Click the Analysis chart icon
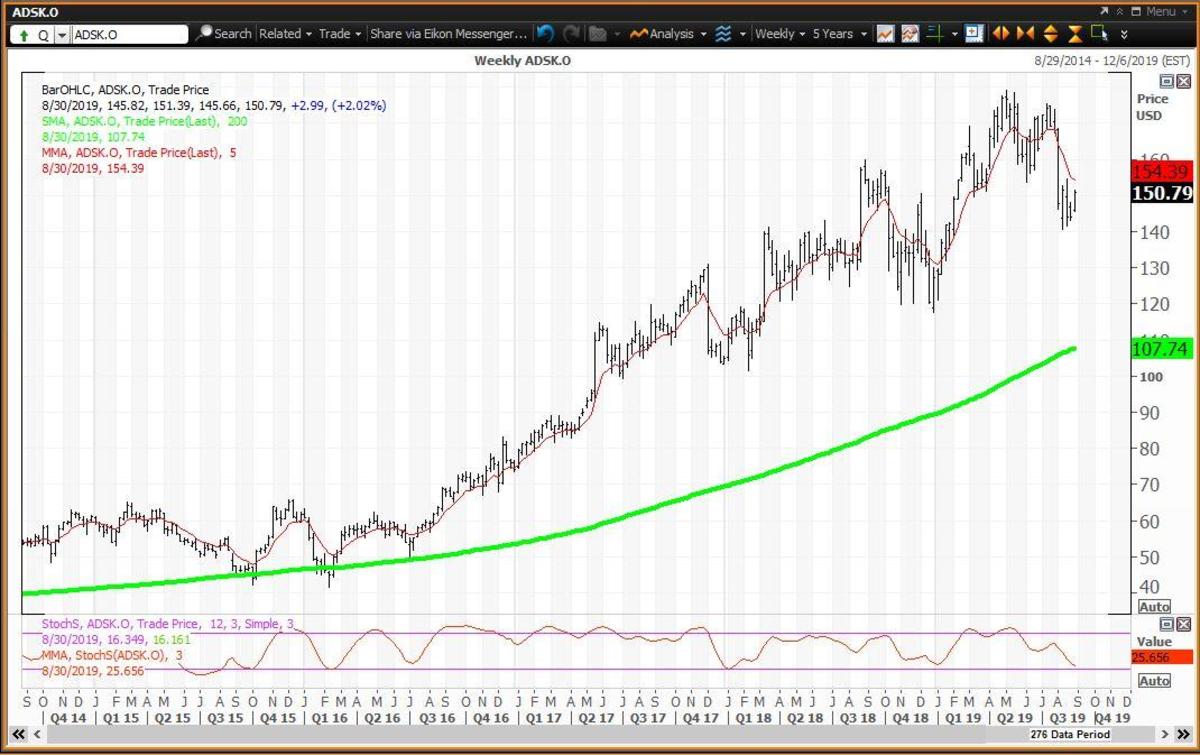Screen dimensions: 1200x755 637,34
